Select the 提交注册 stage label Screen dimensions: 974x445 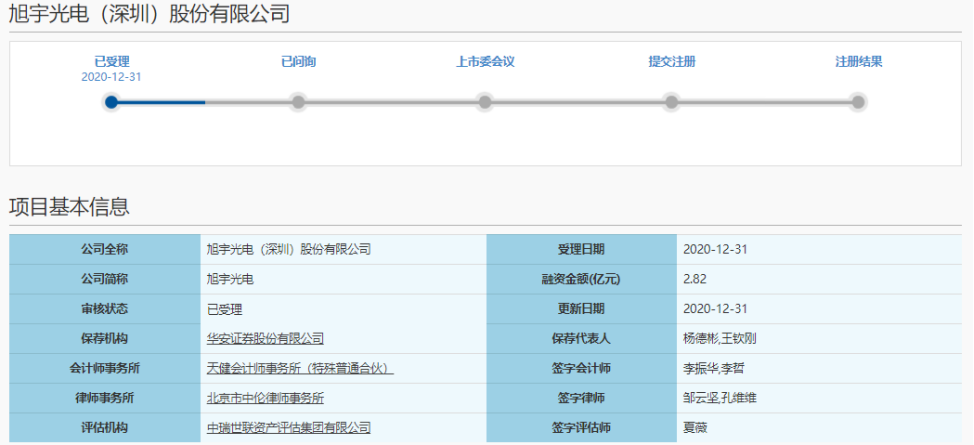coord(671,62)
